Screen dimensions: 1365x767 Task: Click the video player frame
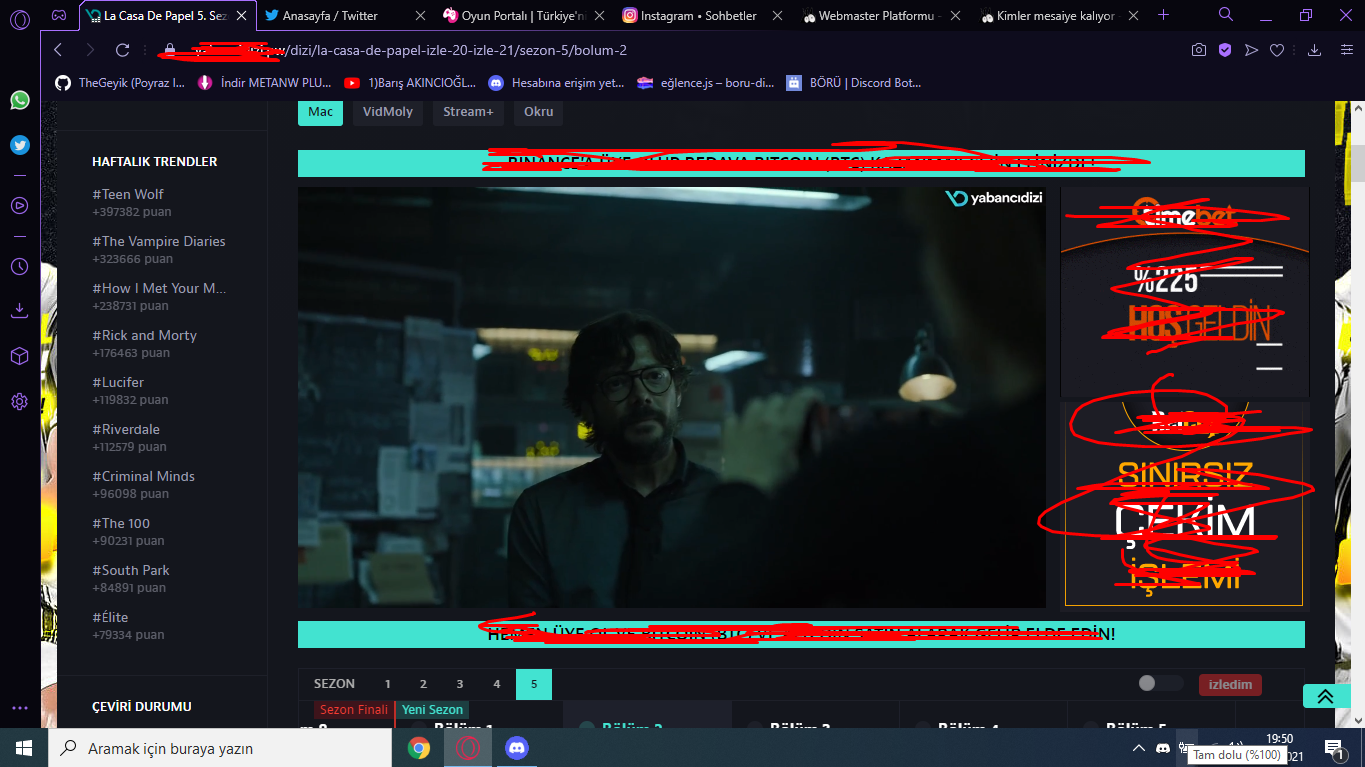point(672,397)
